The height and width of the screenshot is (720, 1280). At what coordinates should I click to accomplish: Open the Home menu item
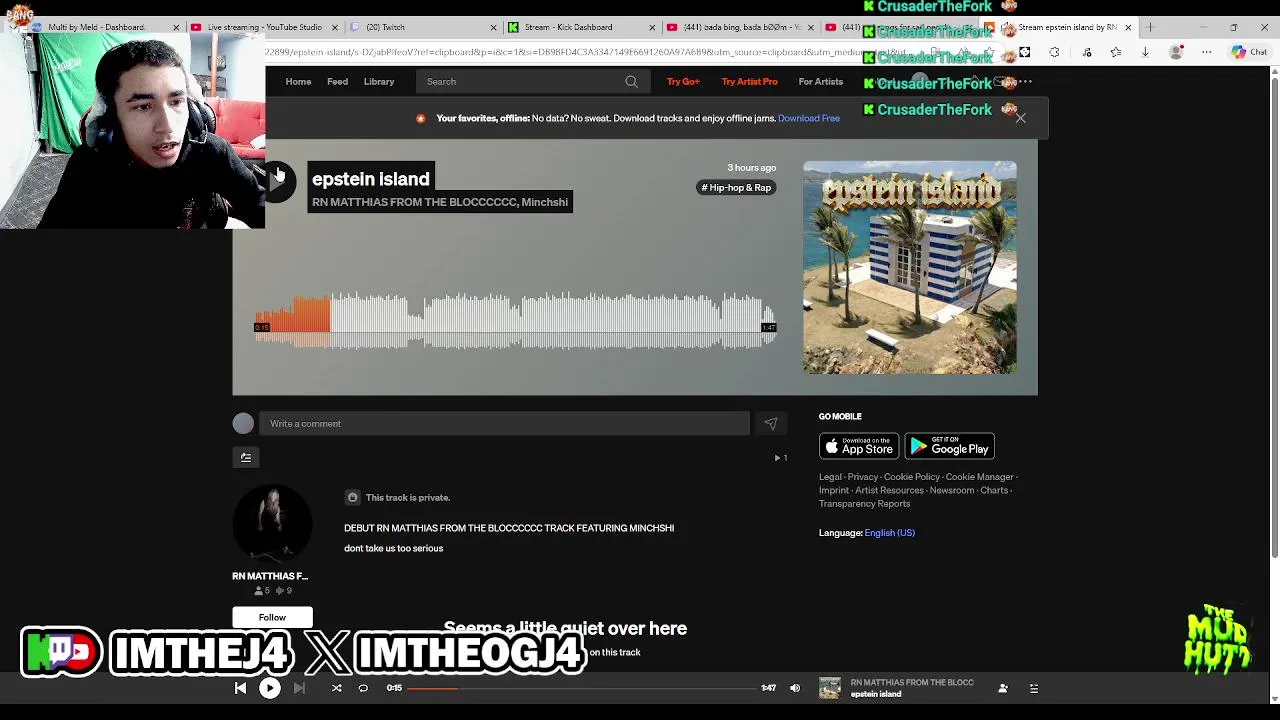click(x=298, y=82)
